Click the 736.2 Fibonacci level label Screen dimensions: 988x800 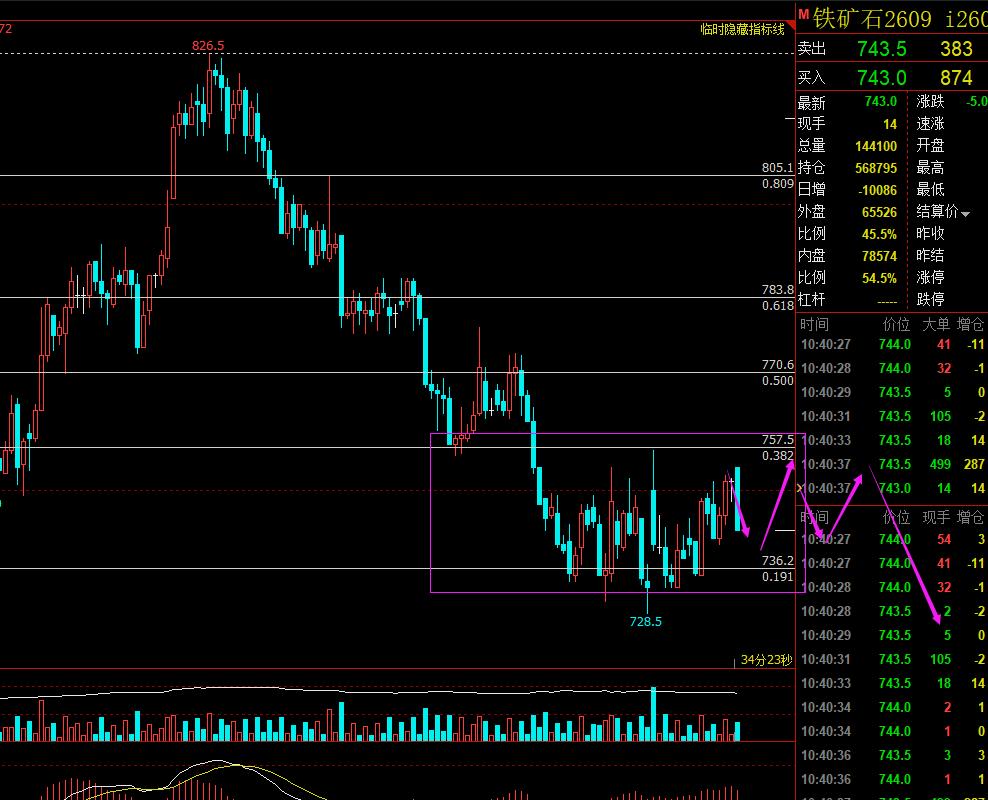click(x=778, y=561)
